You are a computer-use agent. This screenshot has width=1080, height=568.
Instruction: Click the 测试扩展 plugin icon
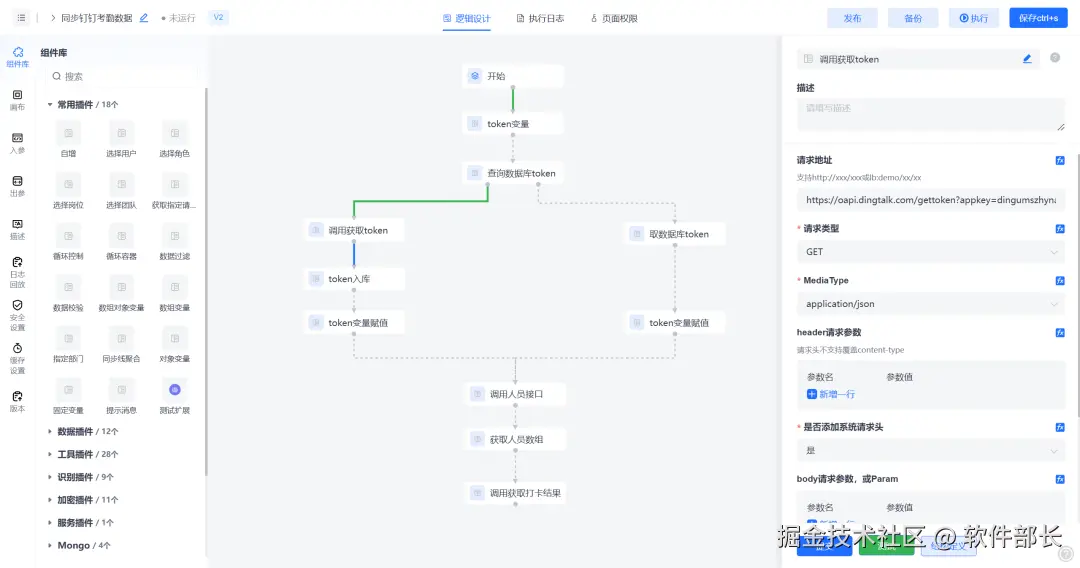(175, 390)
